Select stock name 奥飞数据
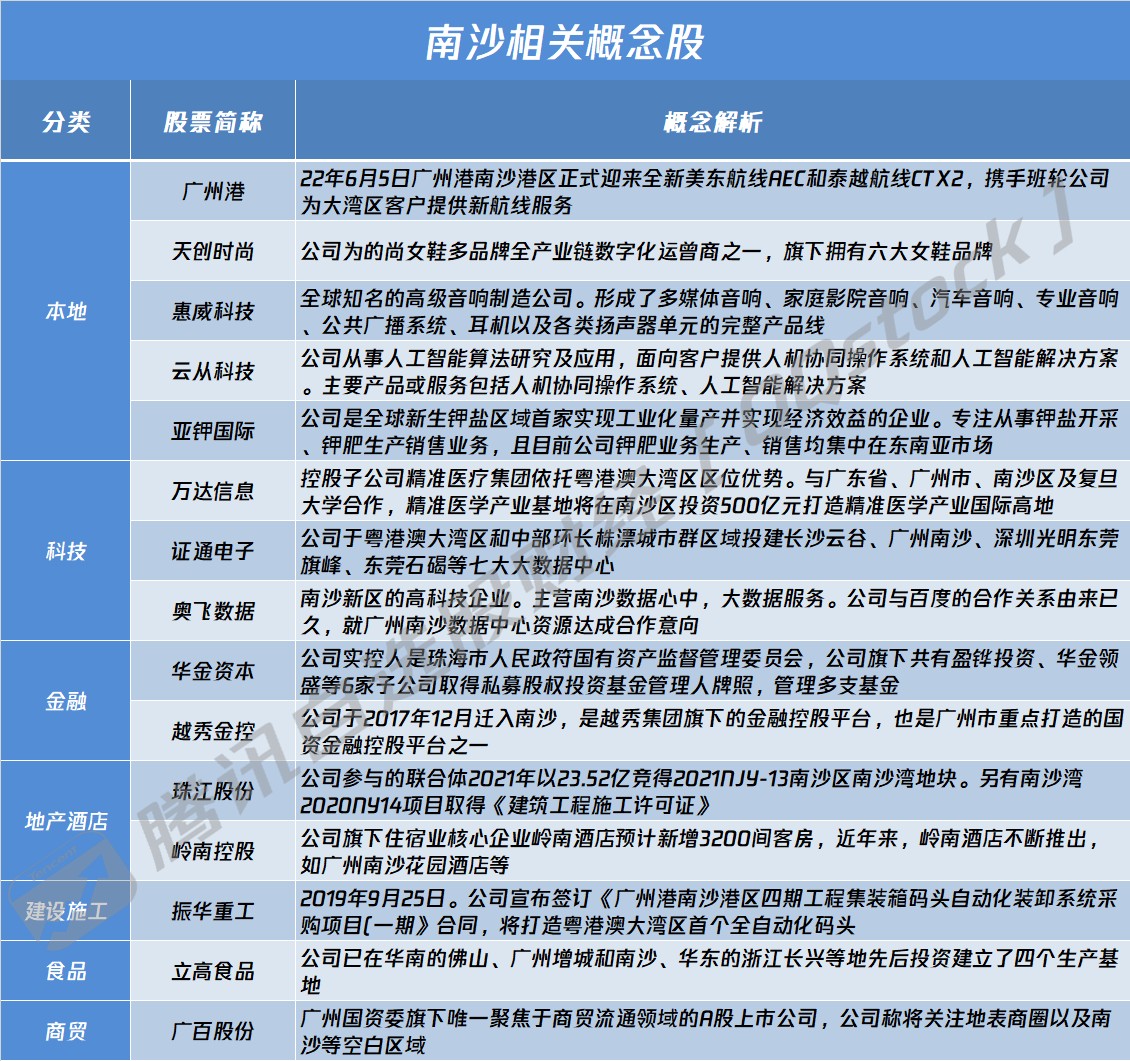The image size is (1130, 1061). [213, 611]
